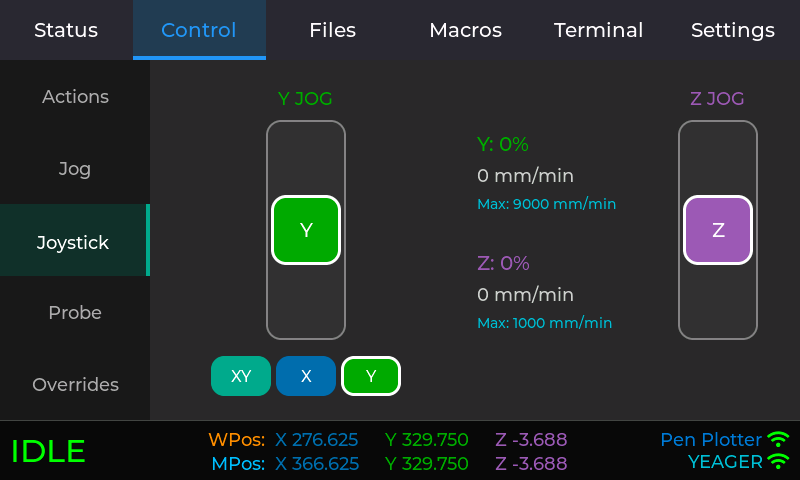Click the Max: 9000 mm/min label
Viewport: 800px width, 480px height.
546,204
